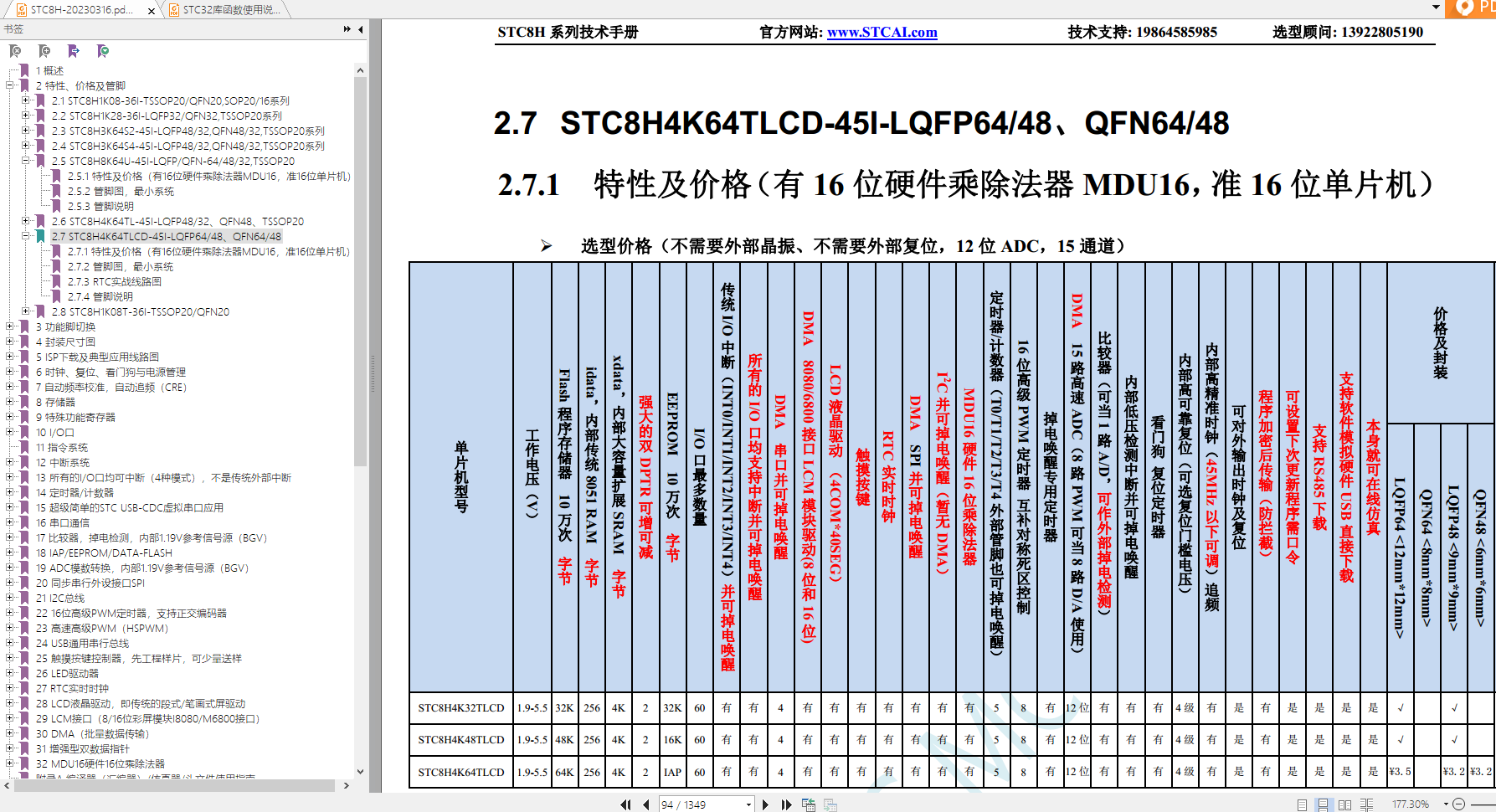Click the '¥3.5' price cell
The image size is (1496, 812).
[1401, 772]
